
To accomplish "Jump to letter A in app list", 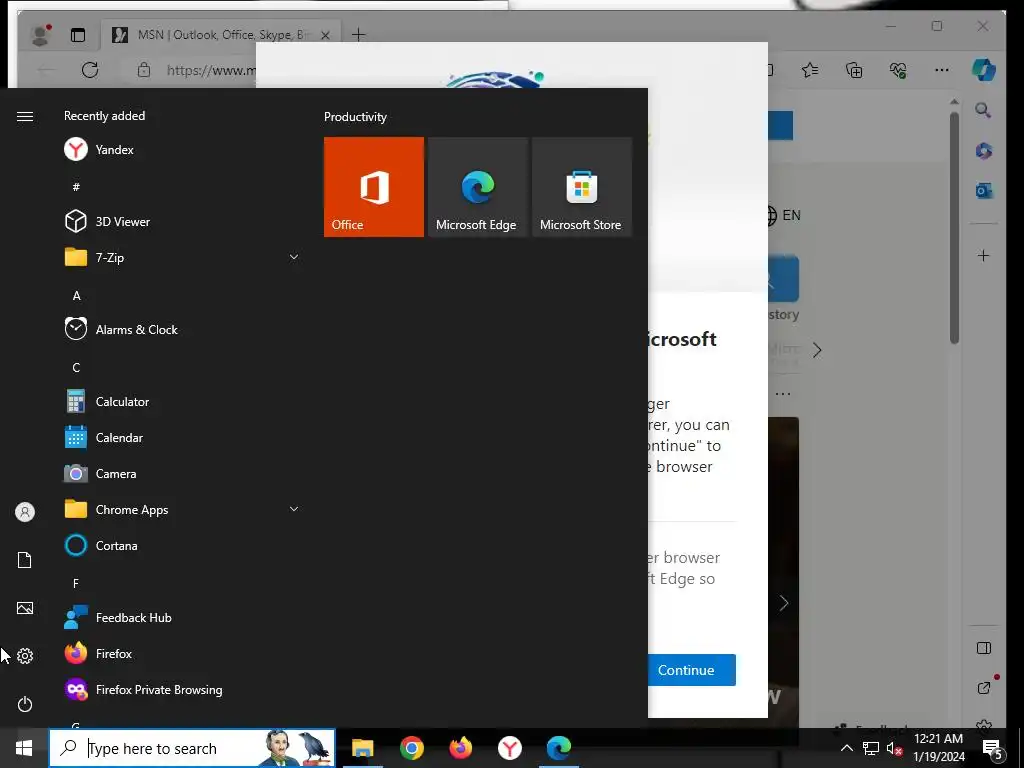I will click(x=76, y=296).
